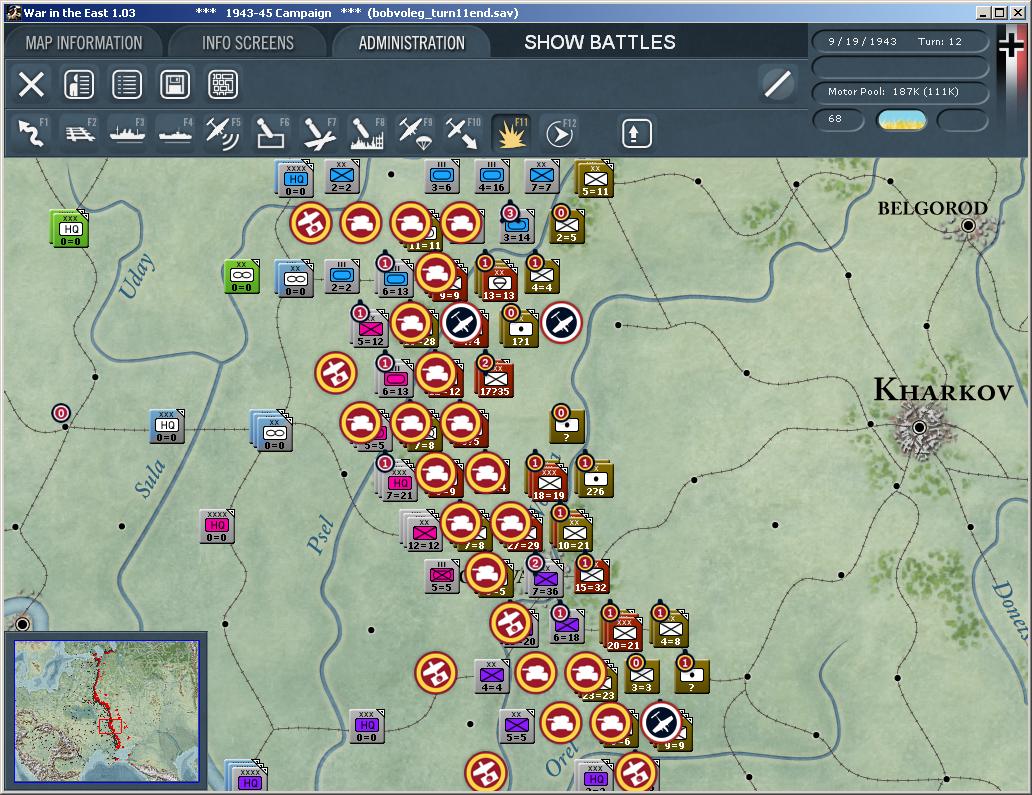1032x795 pixels.
Task: Select the green HQ 0=0 unit near Uday
Action: click(x=70, y=228)
